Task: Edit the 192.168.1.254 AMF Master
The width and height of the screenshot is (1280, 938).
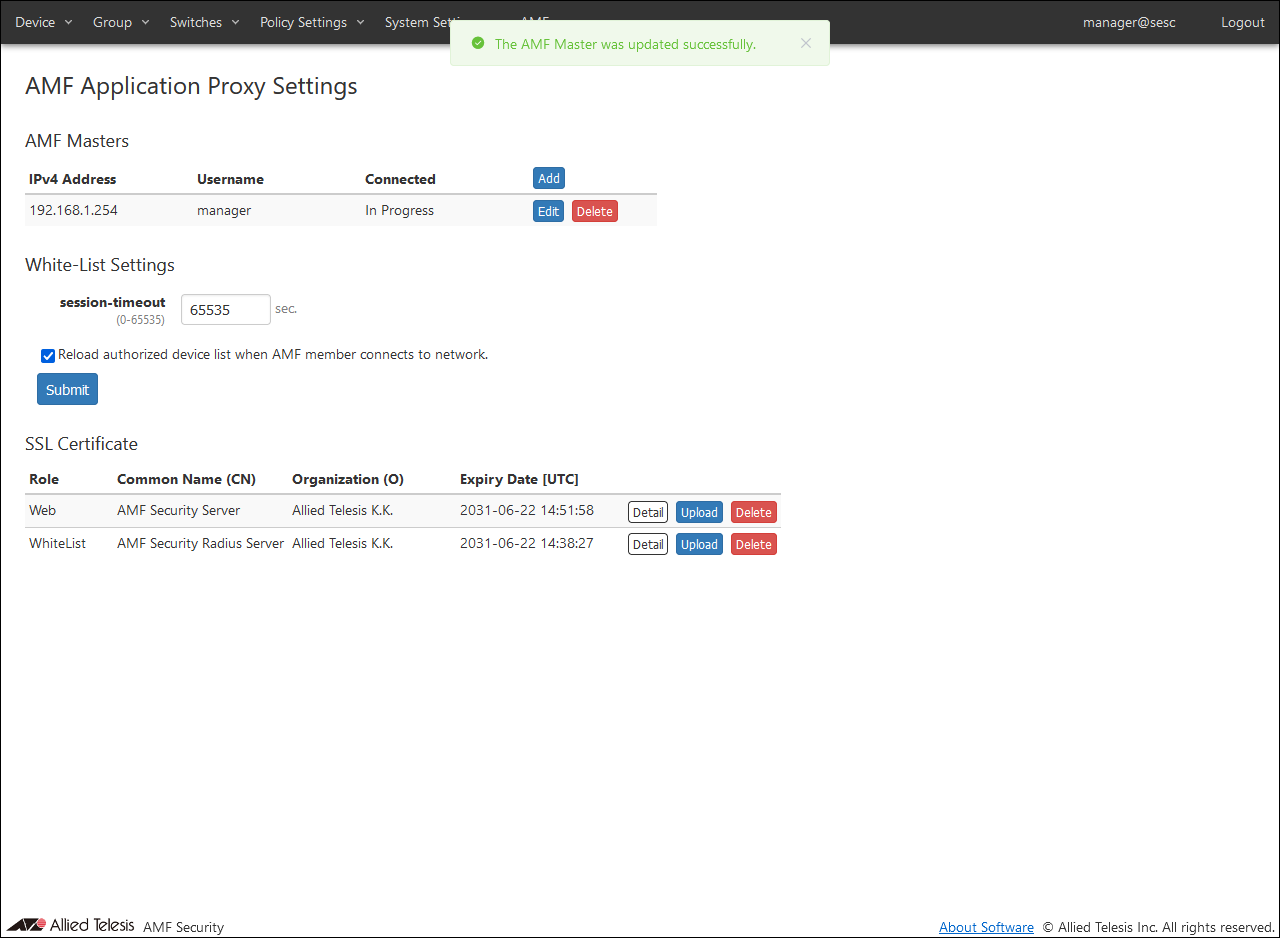Action: coord(548,211)
